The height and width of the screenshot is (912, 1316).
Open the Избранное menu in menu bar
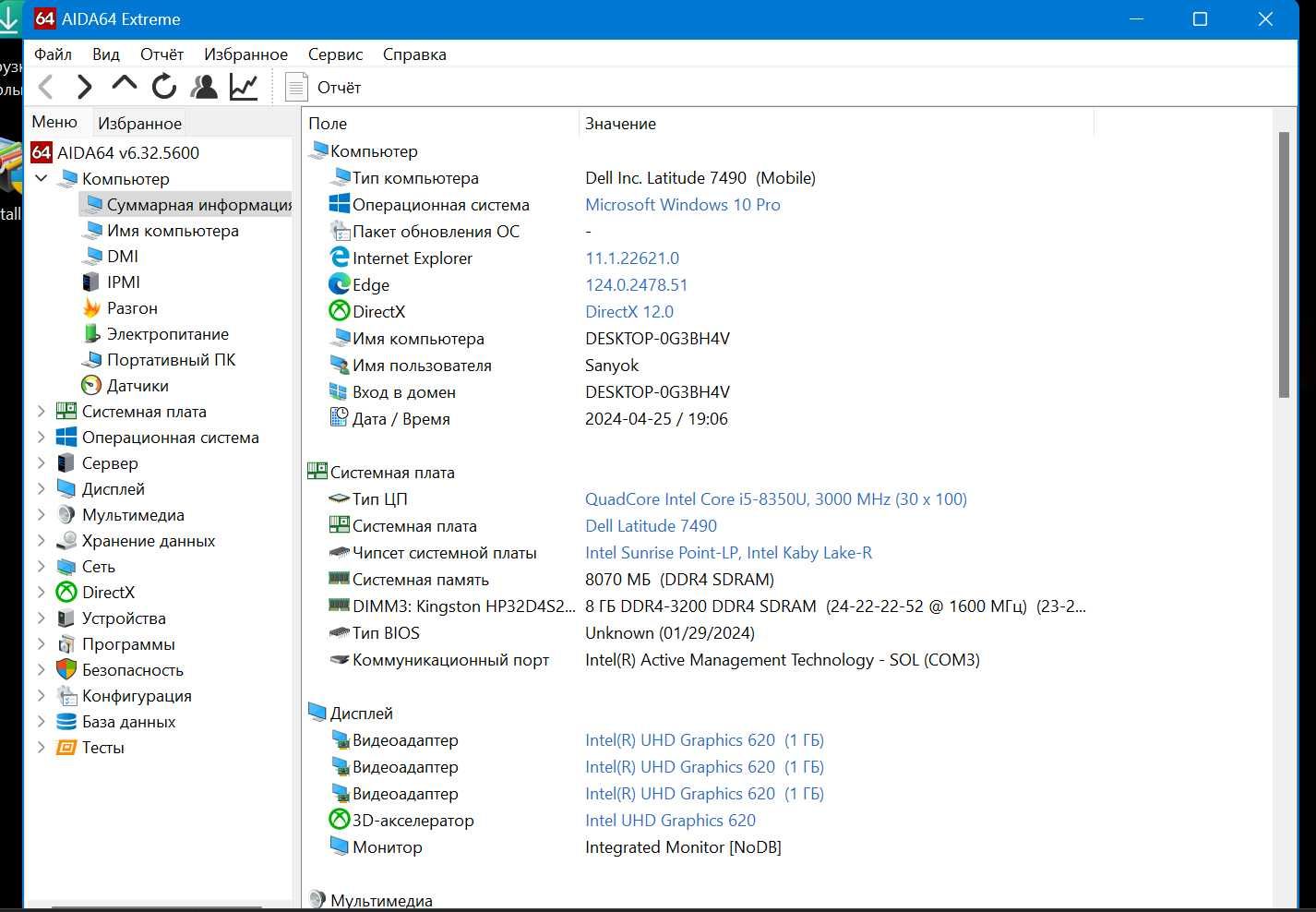pos(245,54)
